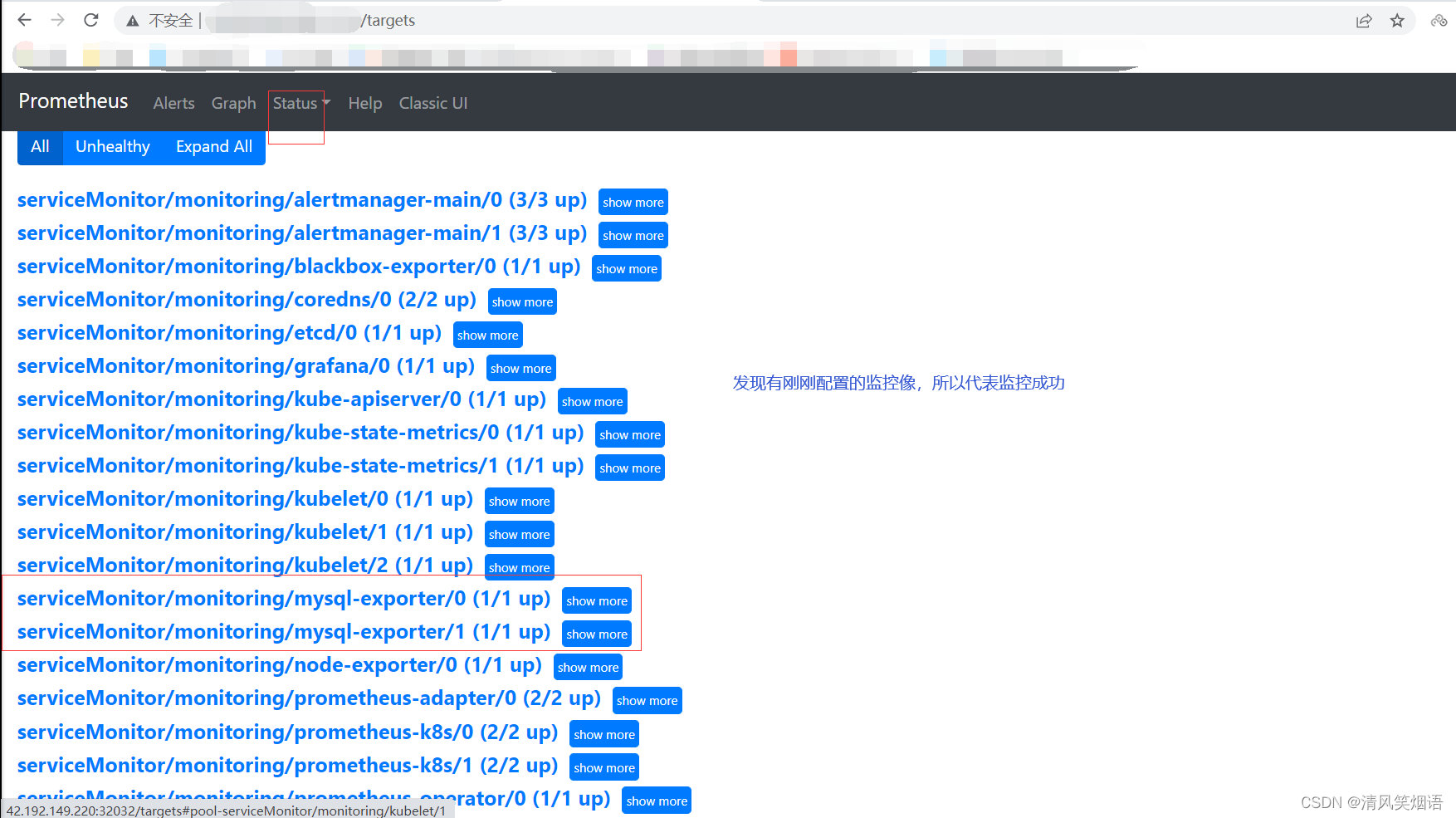
Task: Go back with the browser back arrow
Action: pos(24,20)
